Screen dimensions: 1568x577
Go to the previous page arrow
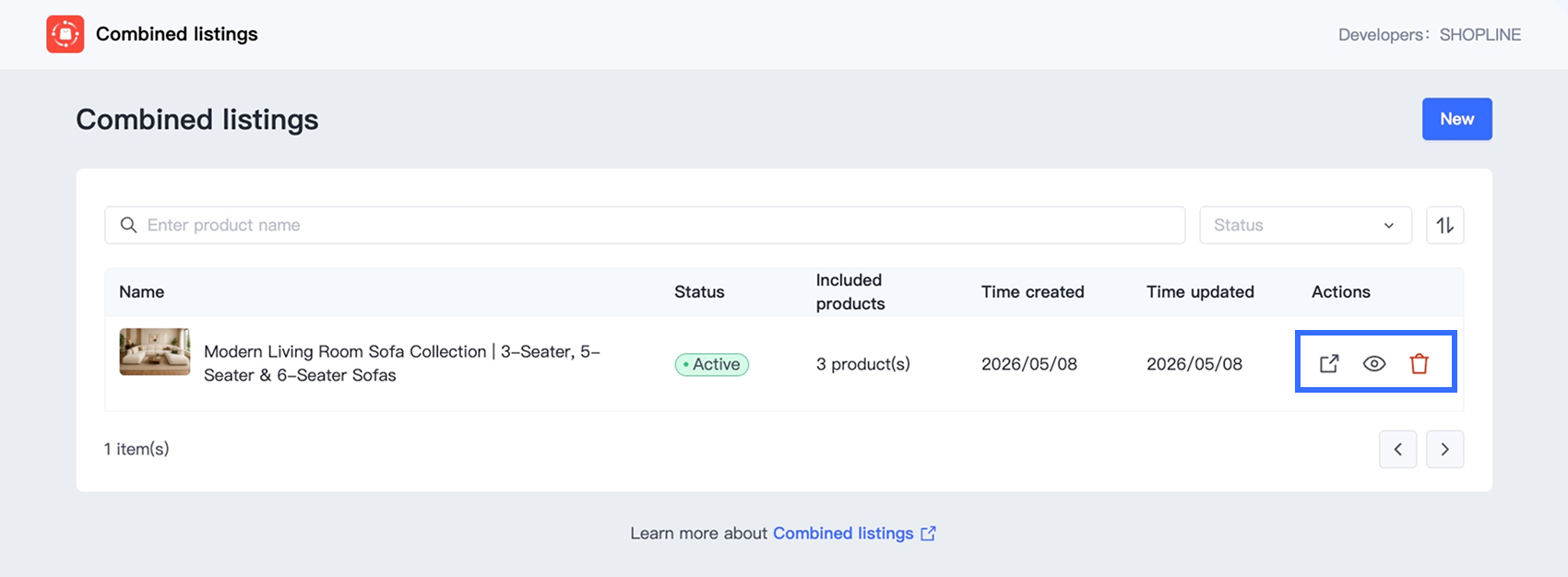click(x=1398, y=449)
